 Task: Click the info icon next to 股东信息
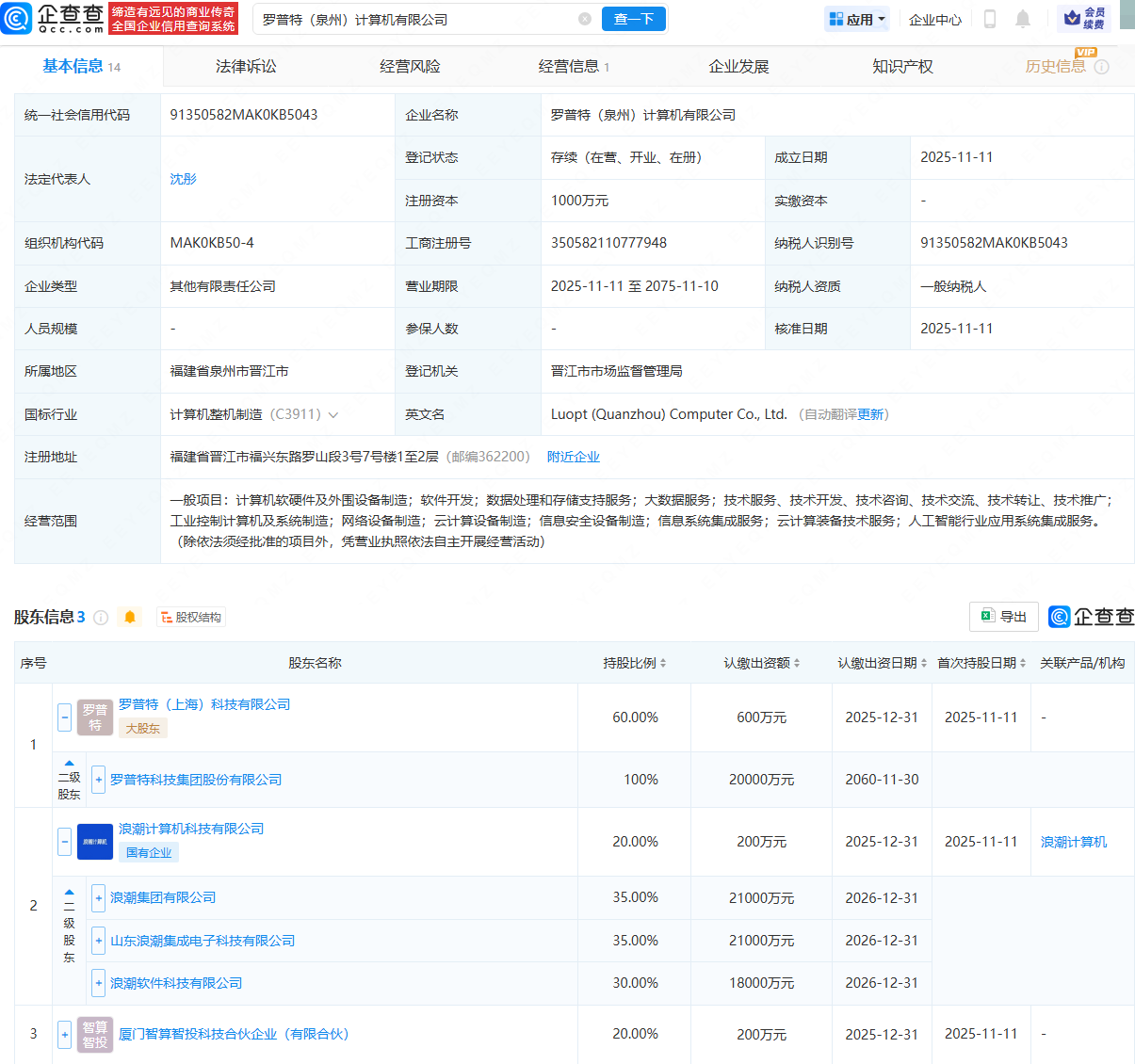(101, 617)
